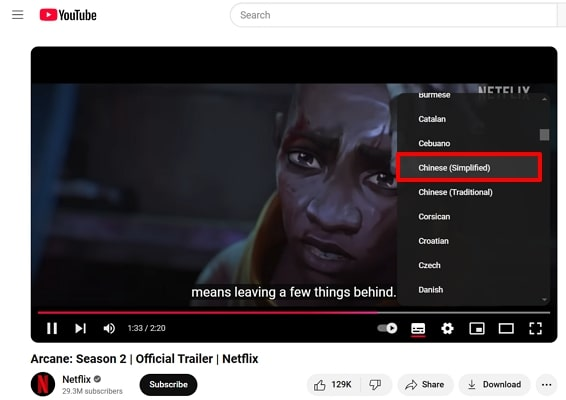Seek on the red video progress bar

tap(294, 313)
